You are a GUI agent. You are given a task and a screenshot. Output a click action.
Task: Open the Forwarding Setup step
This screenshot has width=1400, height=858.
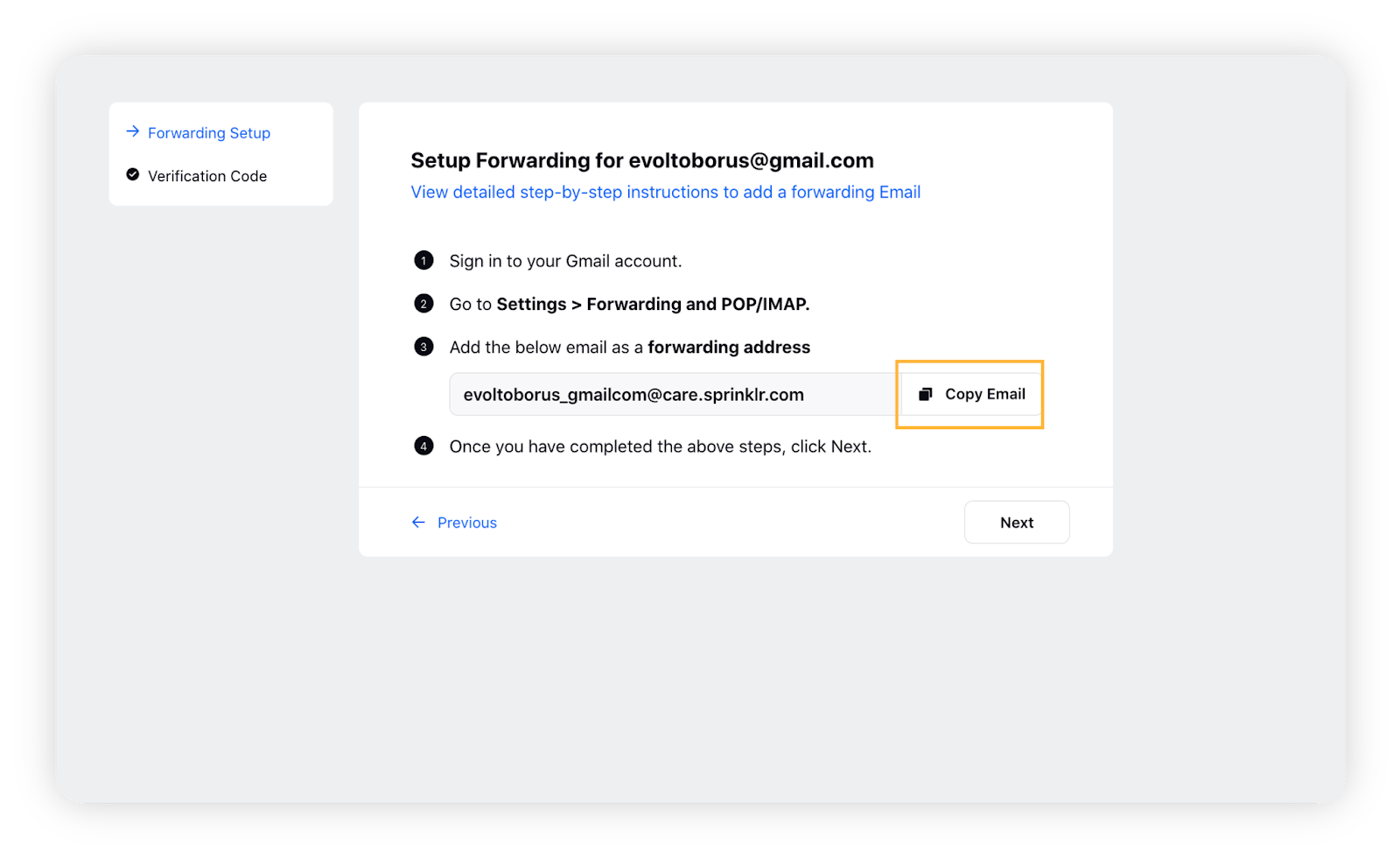coord(209,133)
